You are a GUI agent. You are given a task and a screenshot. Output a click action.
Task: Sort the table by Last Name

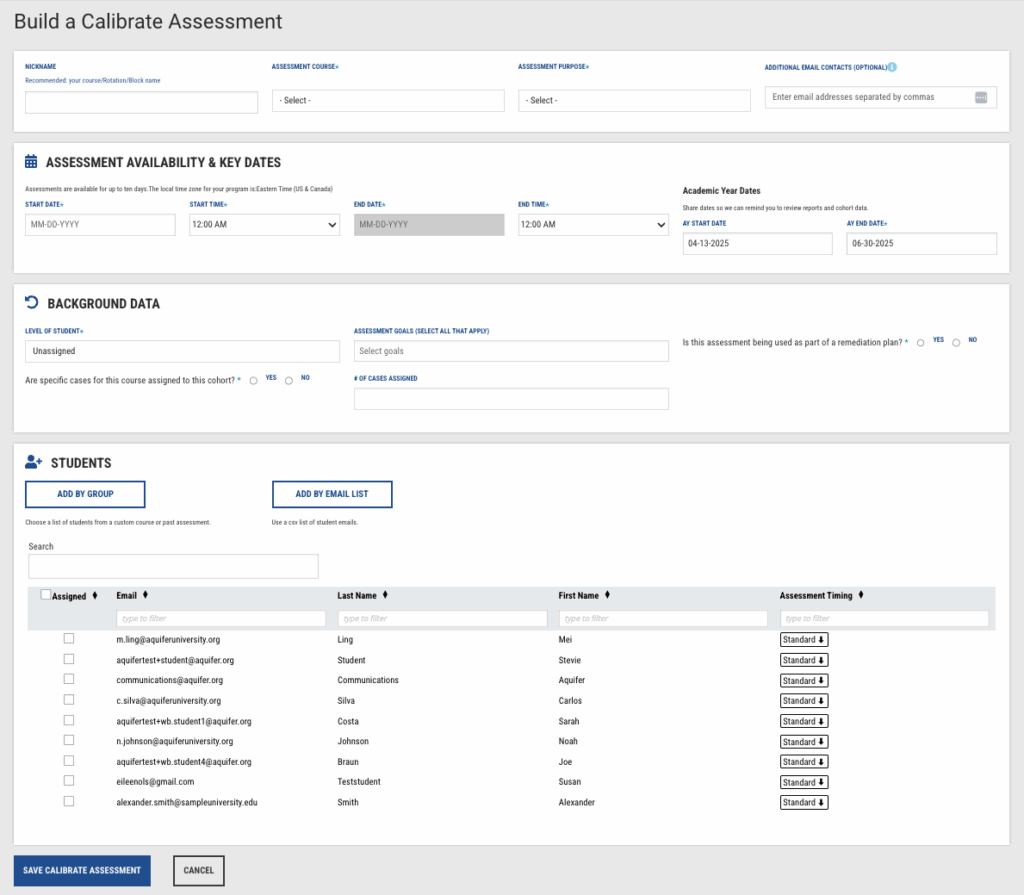click(x=386, y=595)
